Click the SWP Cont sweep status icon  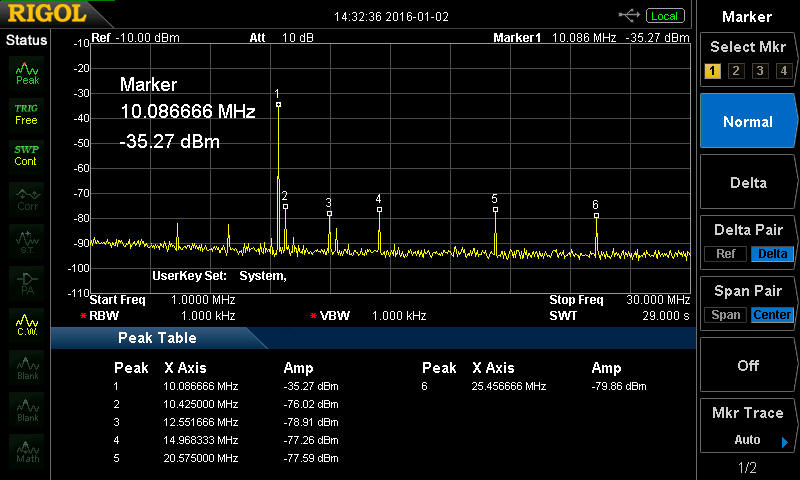coord(26,155)
